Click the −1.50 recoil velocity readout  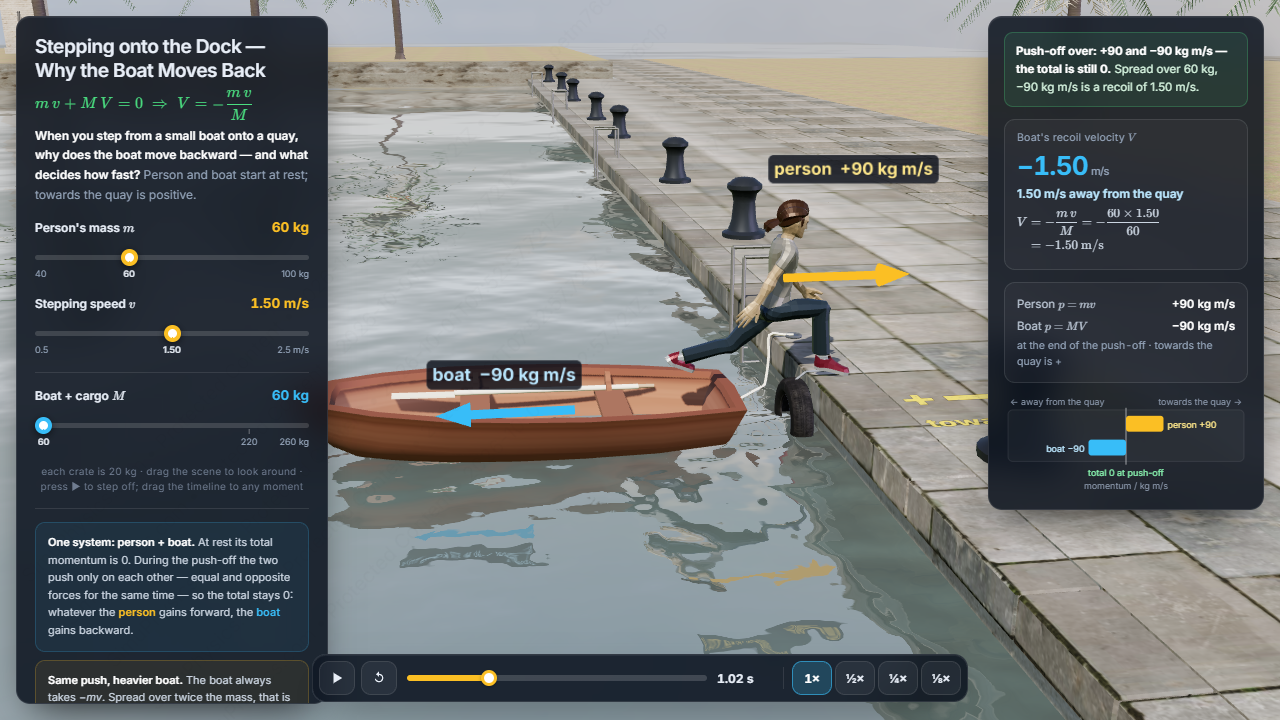coord(1052,165)
